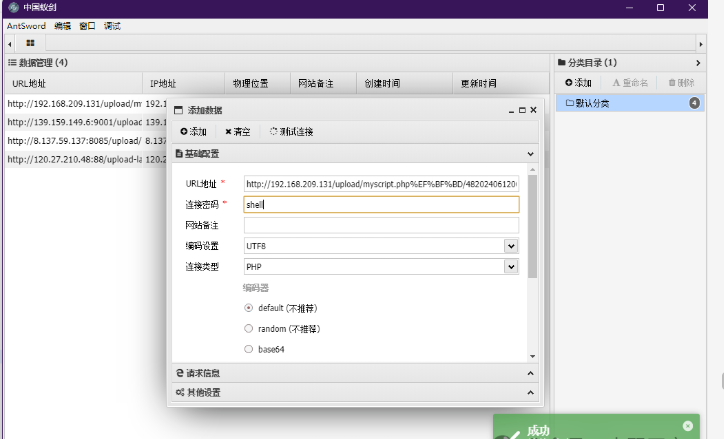
Task: Click dialog scrollbar down arrow
Action: tap(532, 356)
